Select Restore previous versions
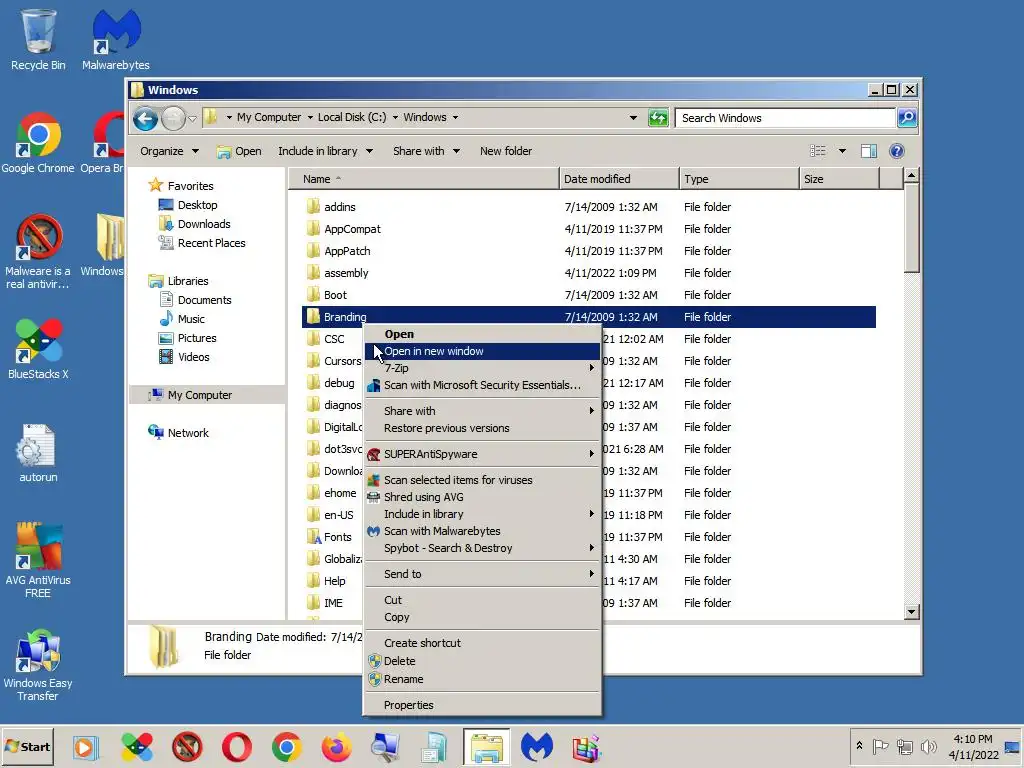 click(x=482, y=428)
